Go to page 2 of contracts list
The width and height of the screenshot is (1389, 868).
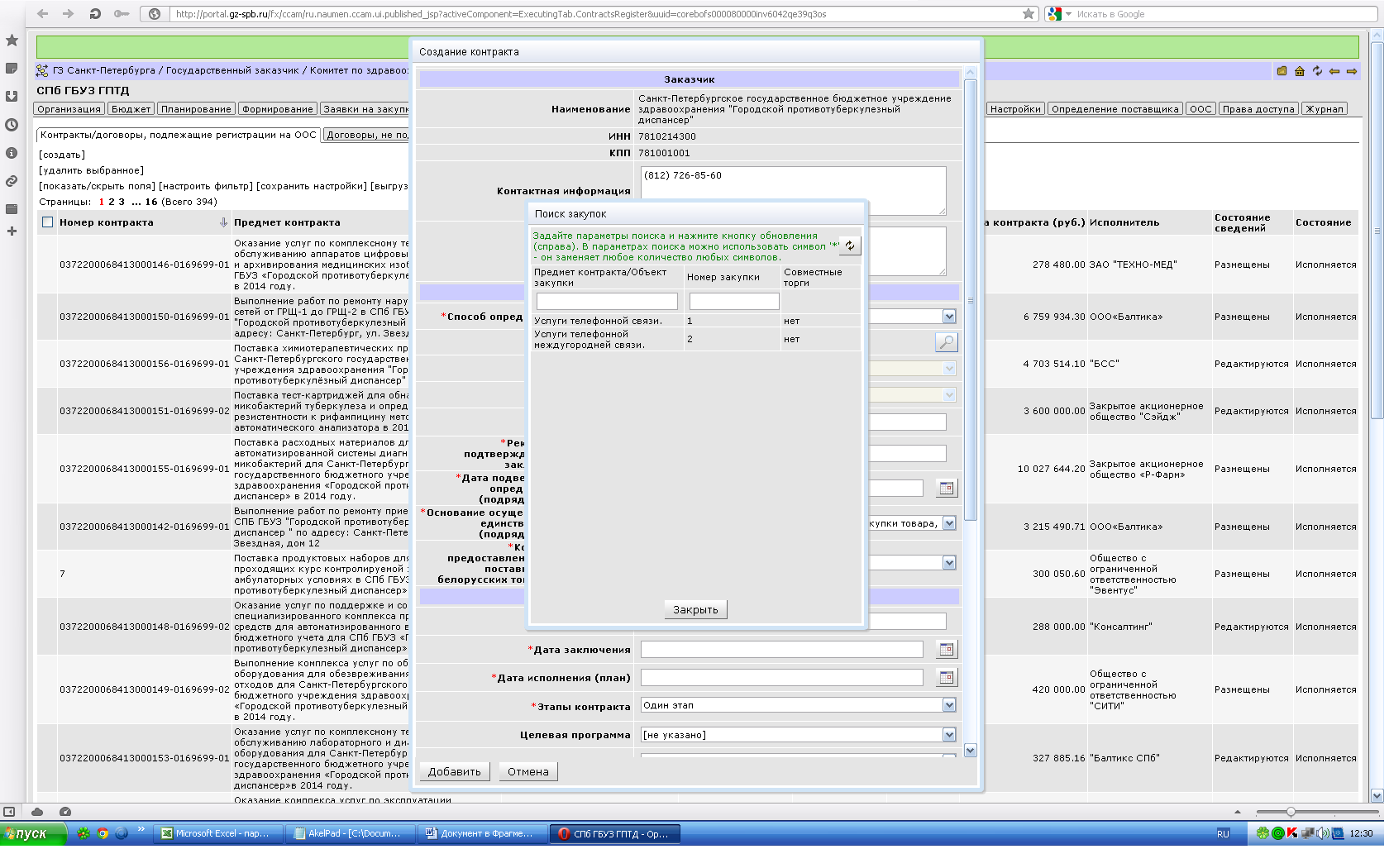112,202
